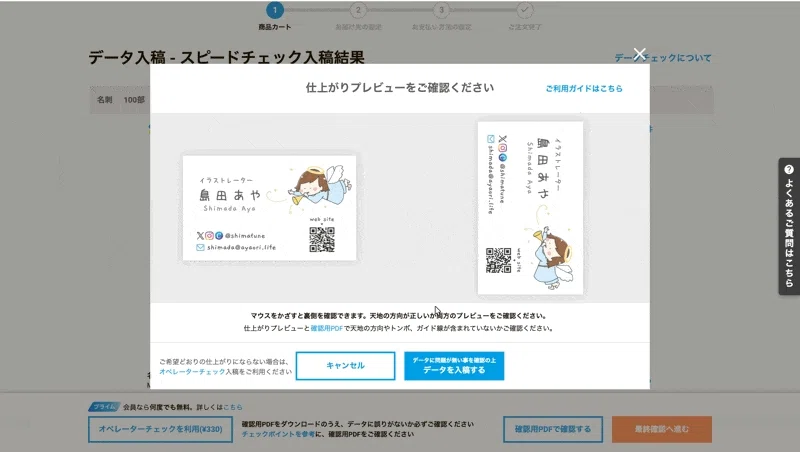Click step 3 circle in progress bar
The width and height of the screenshot is (800, 452).
(441, 10)
